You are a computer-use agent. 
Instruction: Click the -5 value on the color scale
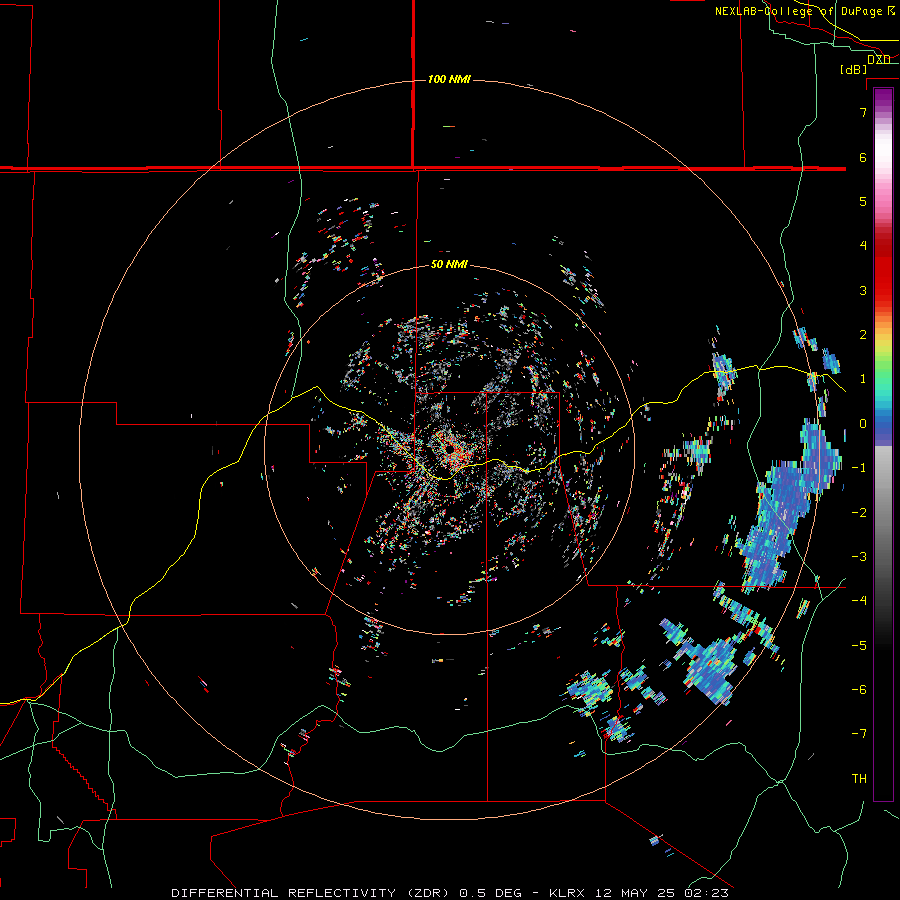pyautogui.click(x=859, y=646)
